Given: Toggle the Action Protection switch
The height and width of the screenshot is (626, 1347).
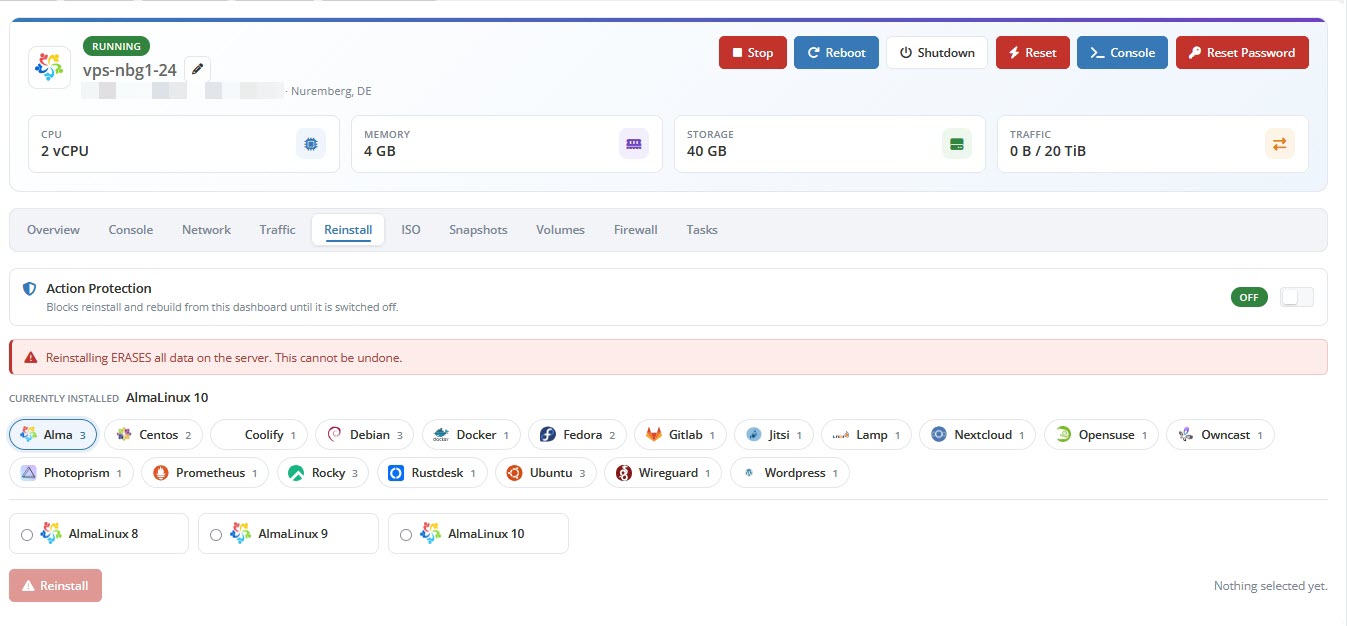Looking at the screenshot, I should (1297, 297).
